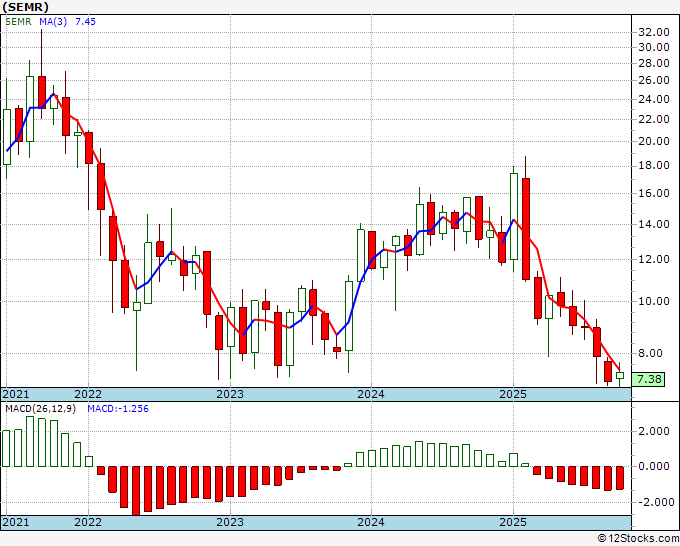
Task: Click the deepest red MACD bar in 2022
Action: click(x=136, y=491)
